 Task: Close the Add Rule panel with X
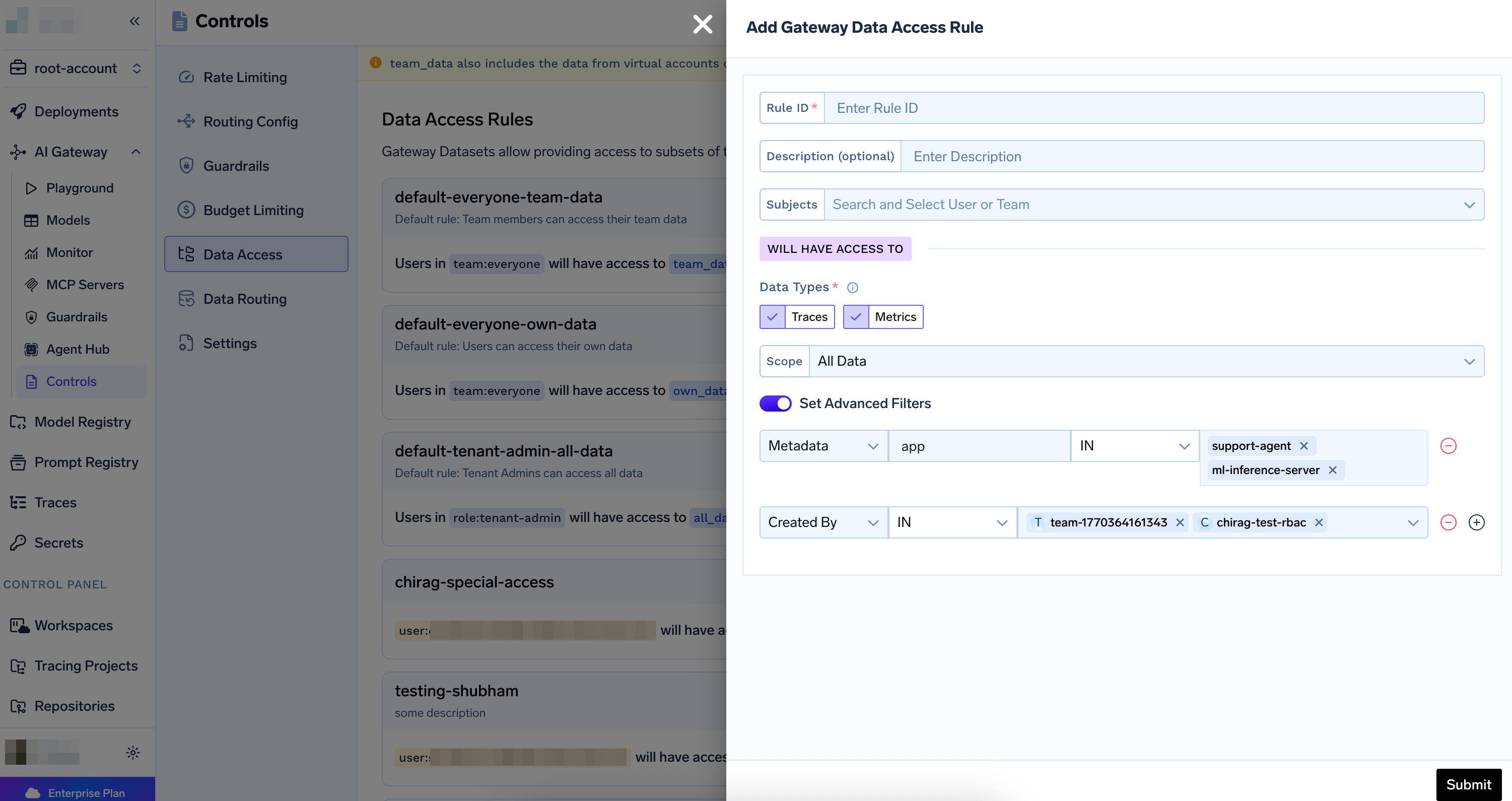702,24
